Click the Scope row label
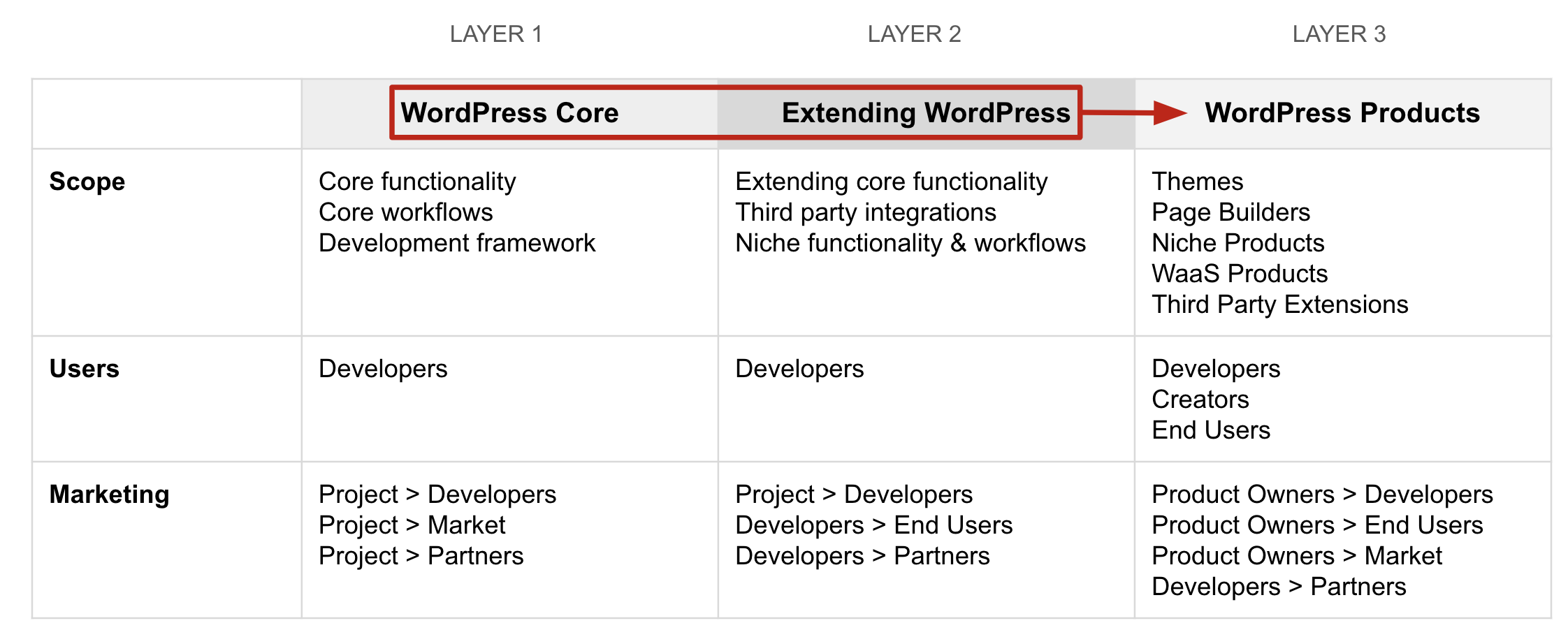 click(87, 182)
